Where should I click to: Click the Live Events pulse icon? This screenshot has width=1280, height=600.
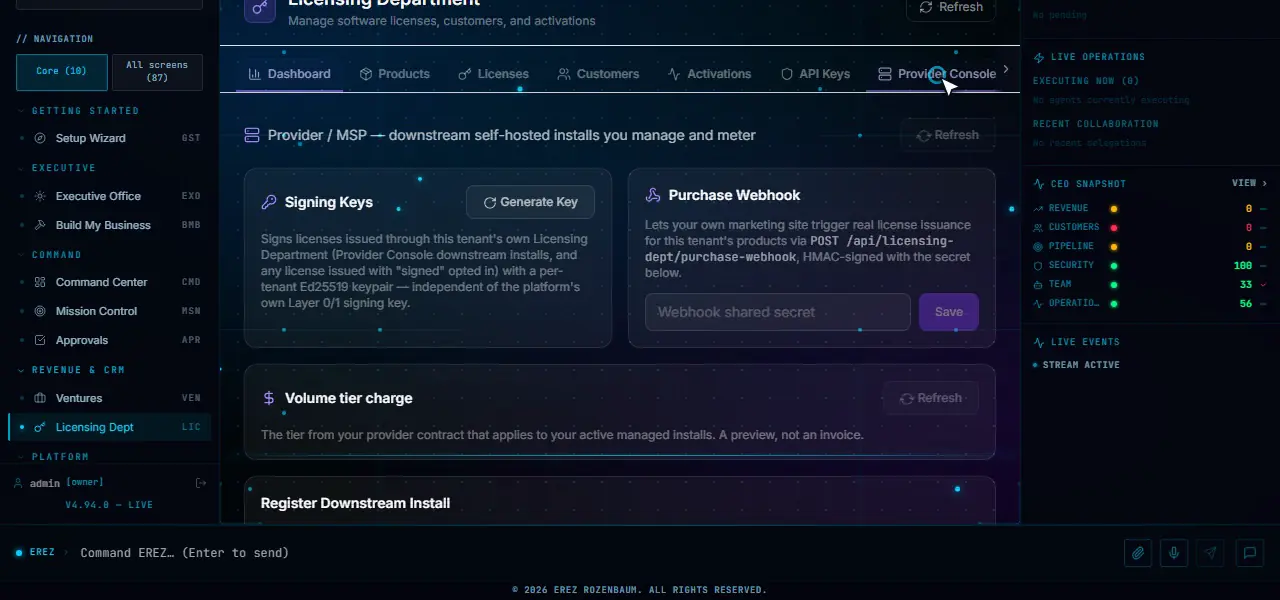pyautogui.click(x=1039, y=342)
